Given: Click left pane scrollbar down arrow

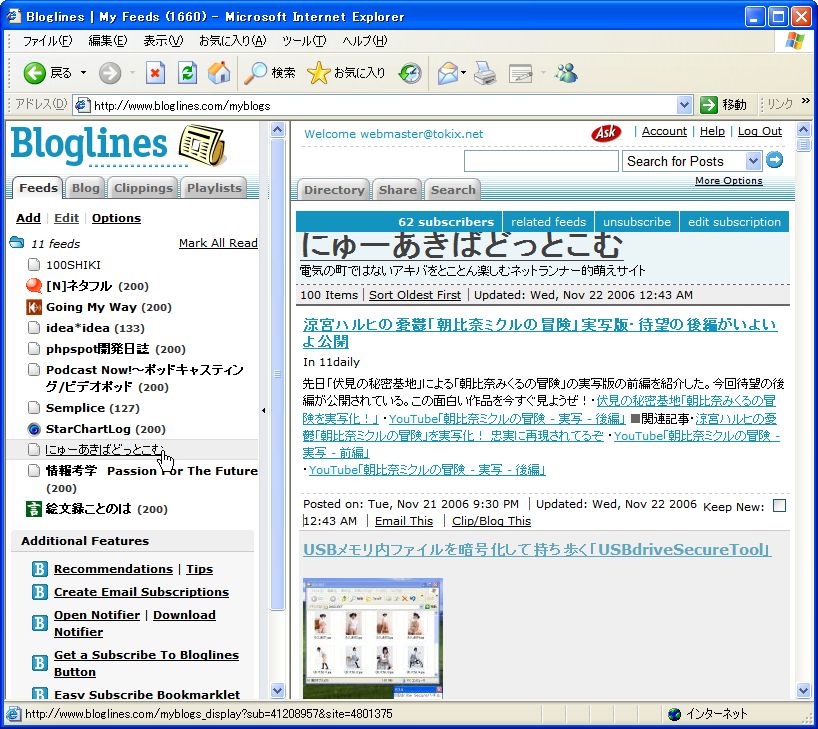Looking at the screenshot, I should 278,691.
